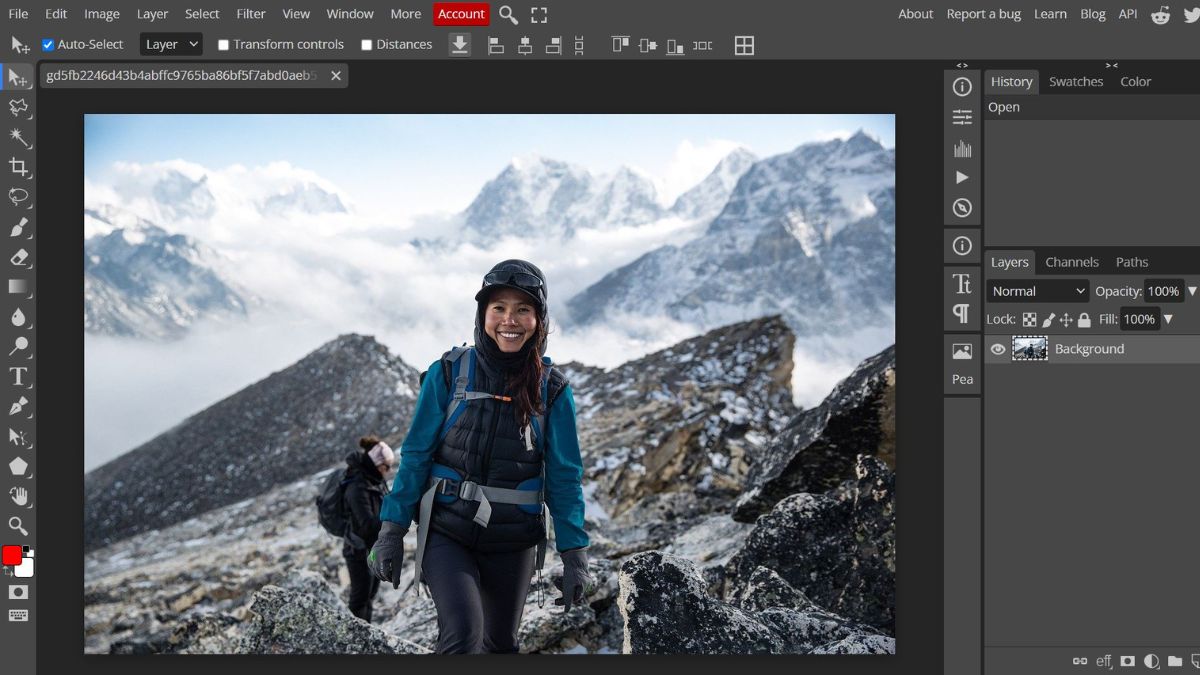Open the Actions play panel icon
This screenshot has width=1200, height=675.
962,177
